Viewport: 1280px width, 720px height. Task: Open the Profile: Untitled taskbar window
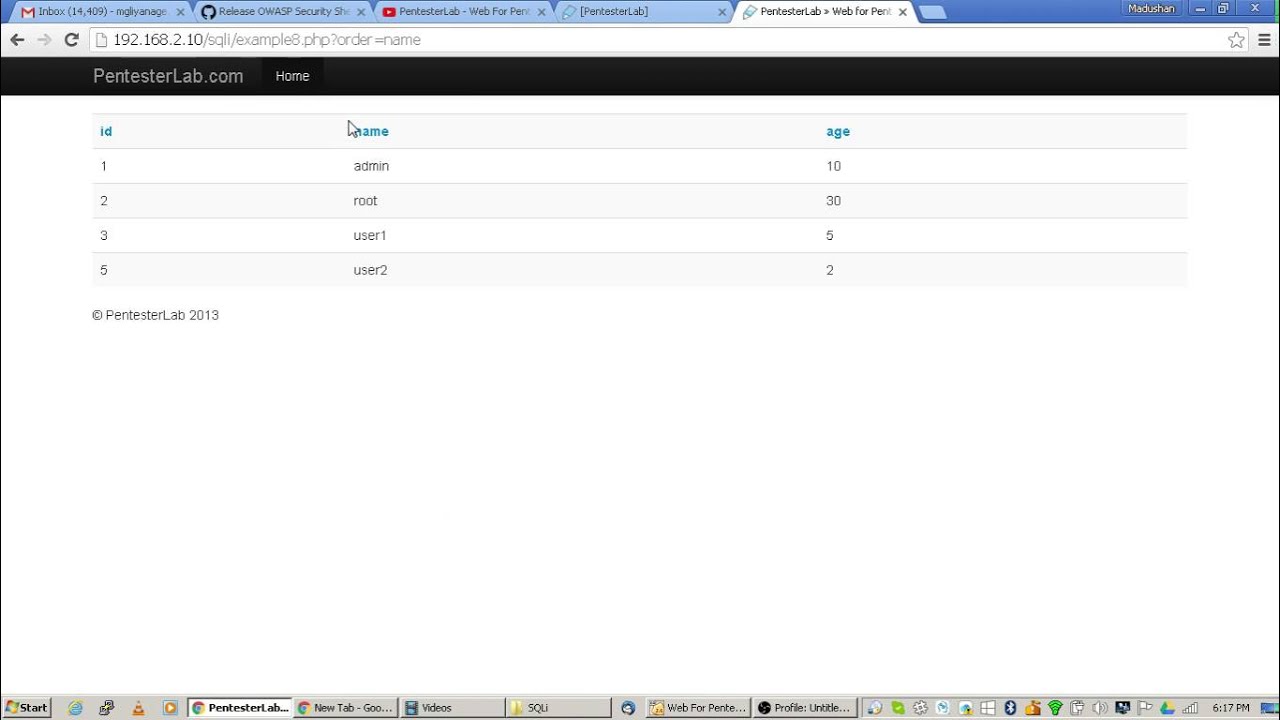point(805,708)
